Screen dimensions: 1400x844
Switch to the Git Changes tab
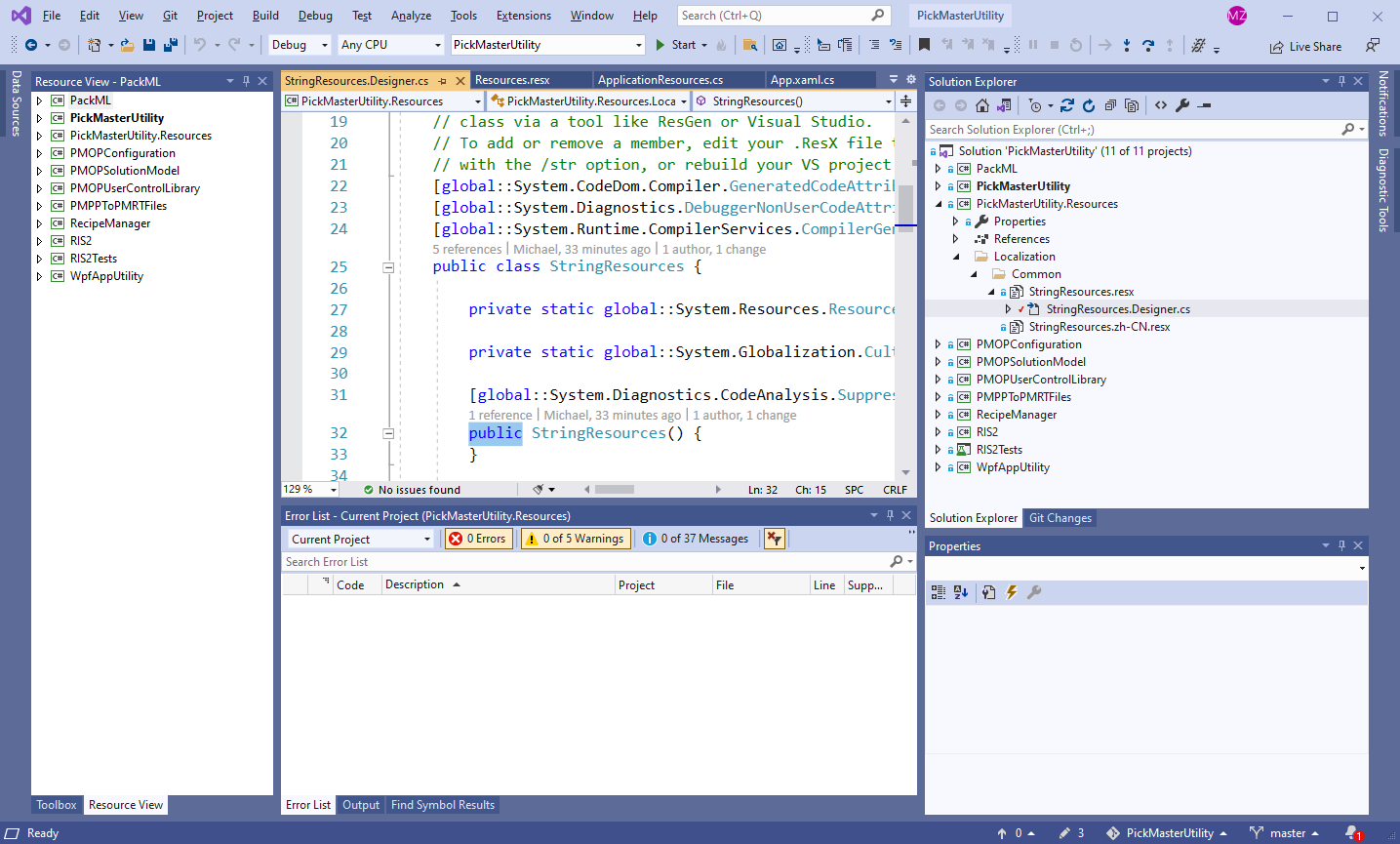tap(1060, 518)
